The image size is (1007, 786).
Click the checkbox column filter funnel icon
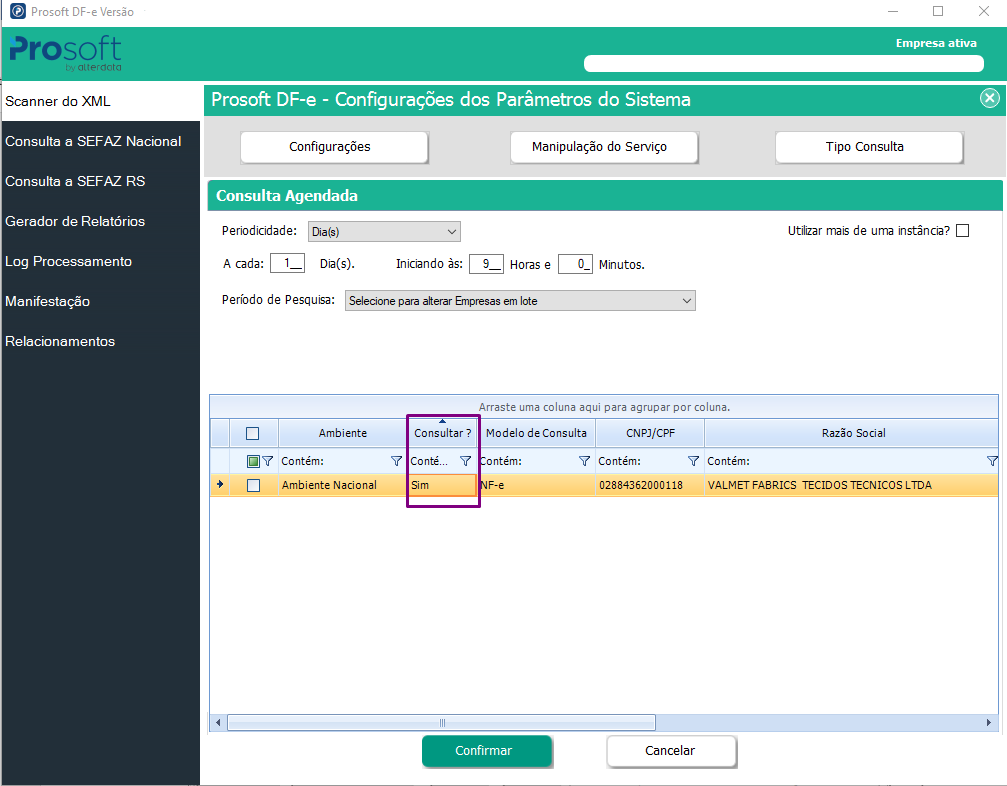pyautogui.click(x=268, y=461)
